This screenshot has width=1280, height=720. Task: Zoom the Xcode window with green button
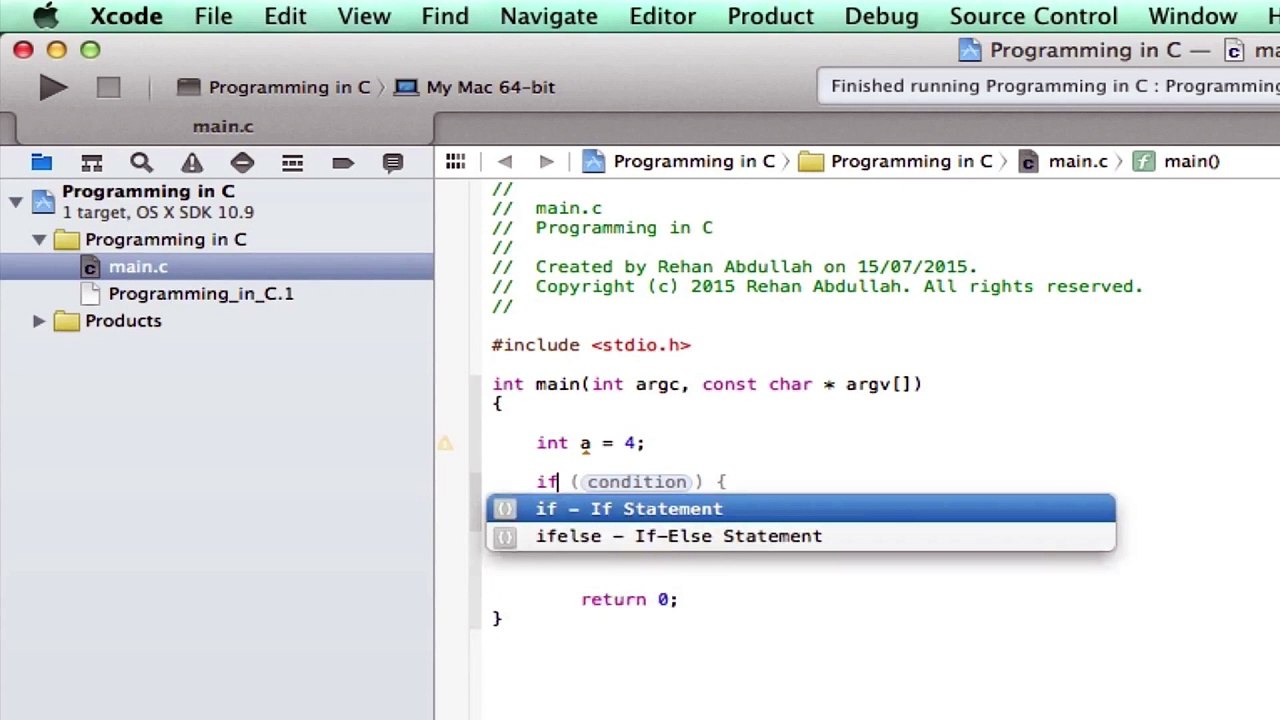coord(90,50)
